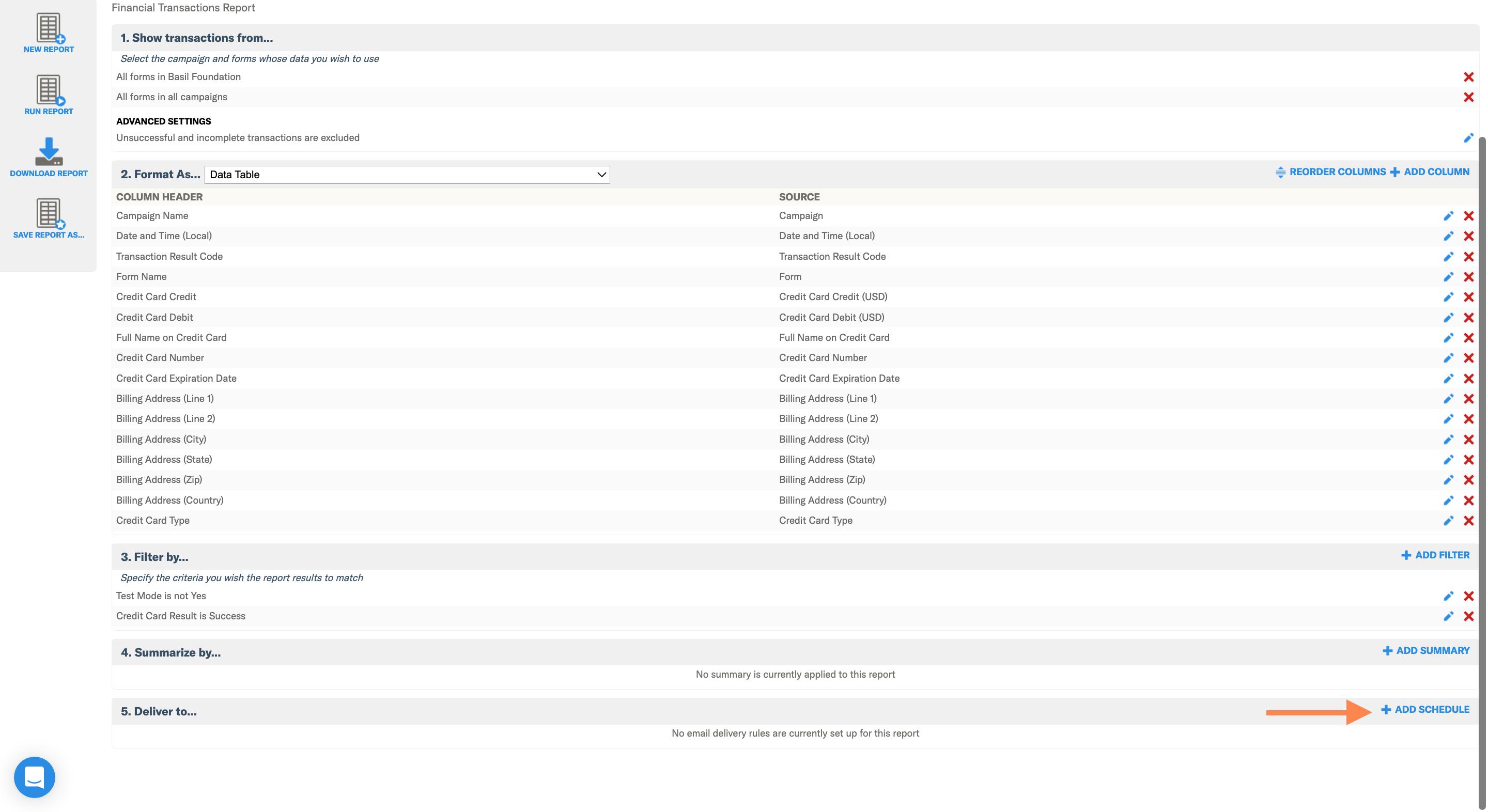Image resolution: width=1488 pixels, height=812 pixels.
Task: Delete the Credit Card Debit column
Action: click(1468, 317)
